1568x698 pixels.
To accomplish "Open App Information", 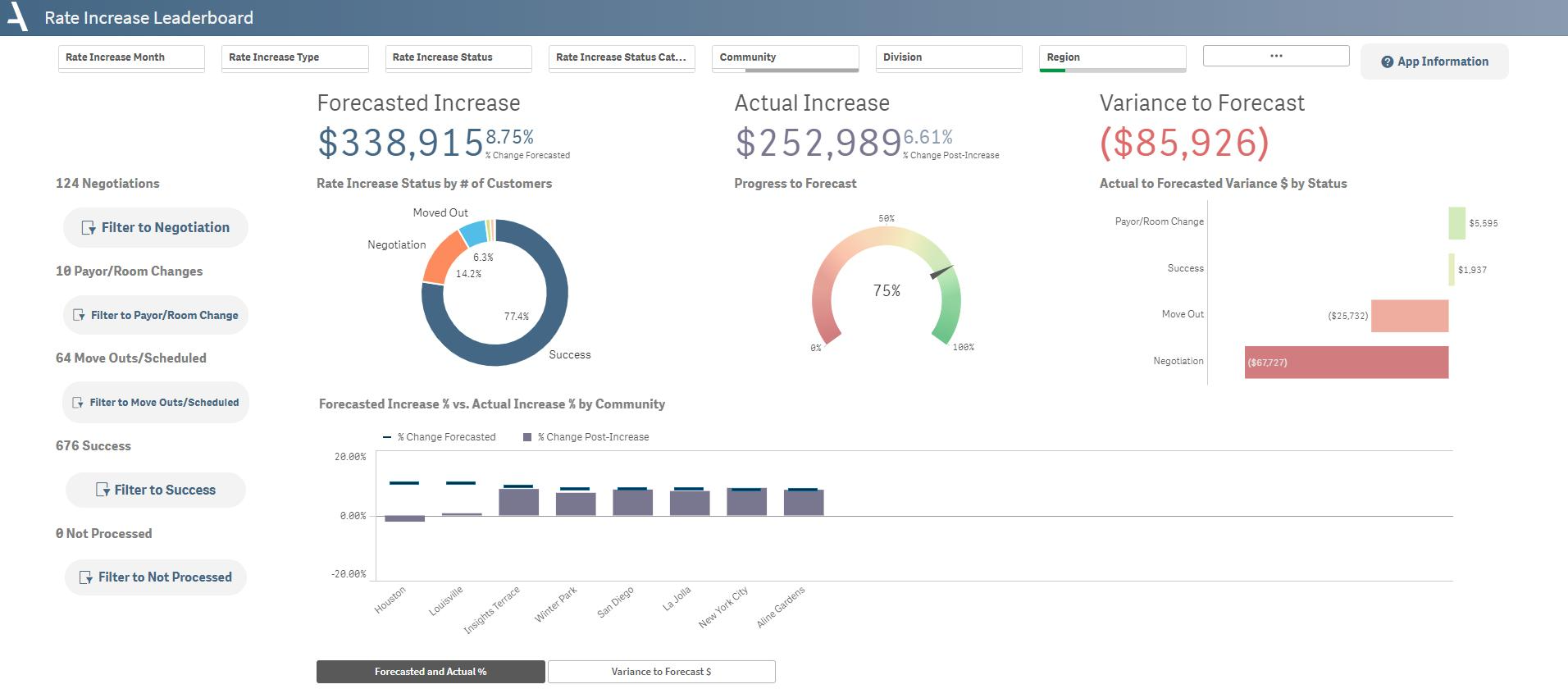I will coord(1434,62).
